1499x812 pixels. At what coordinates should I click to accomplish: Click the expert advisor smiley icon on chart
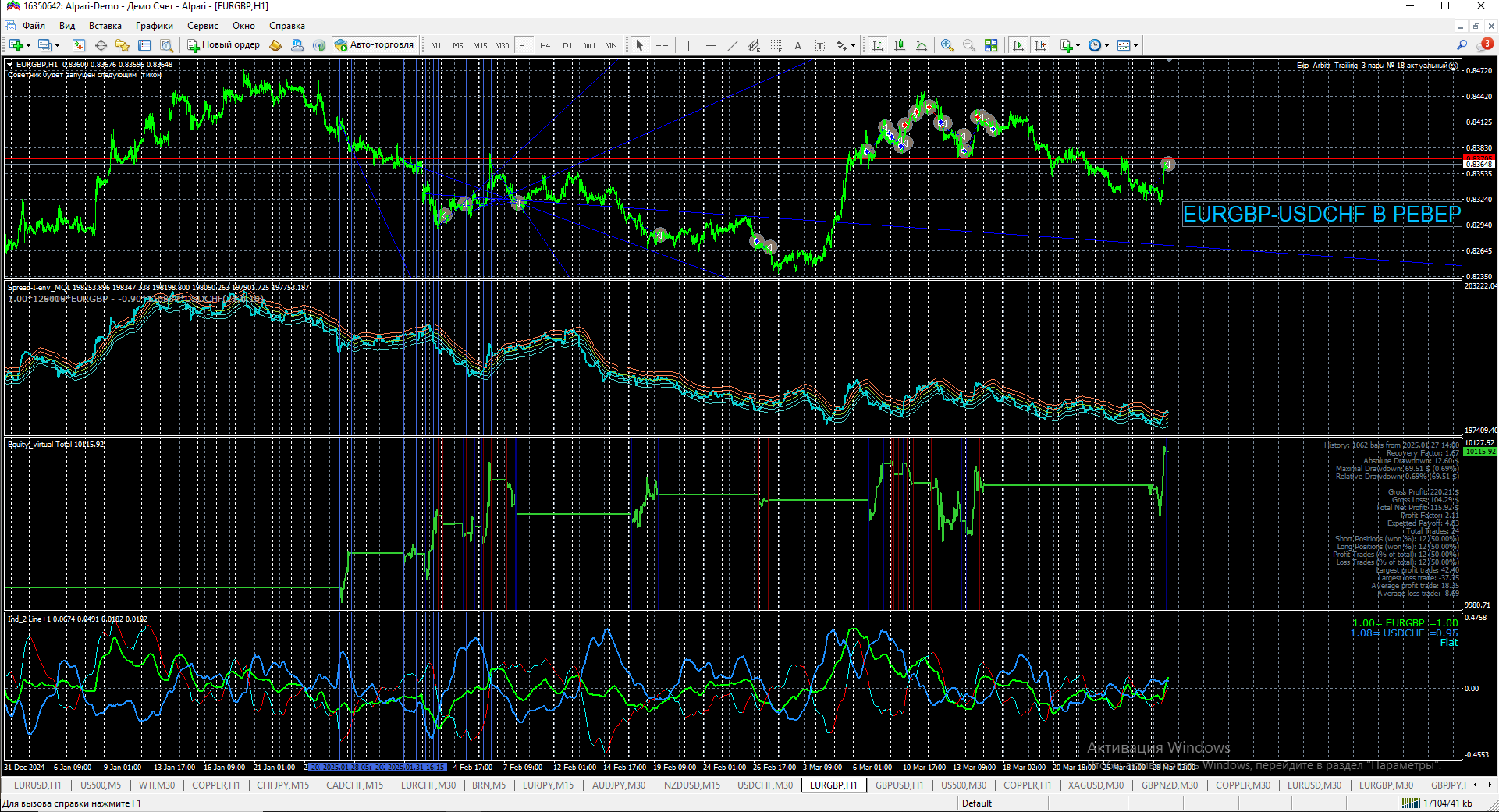point(1453,66)
